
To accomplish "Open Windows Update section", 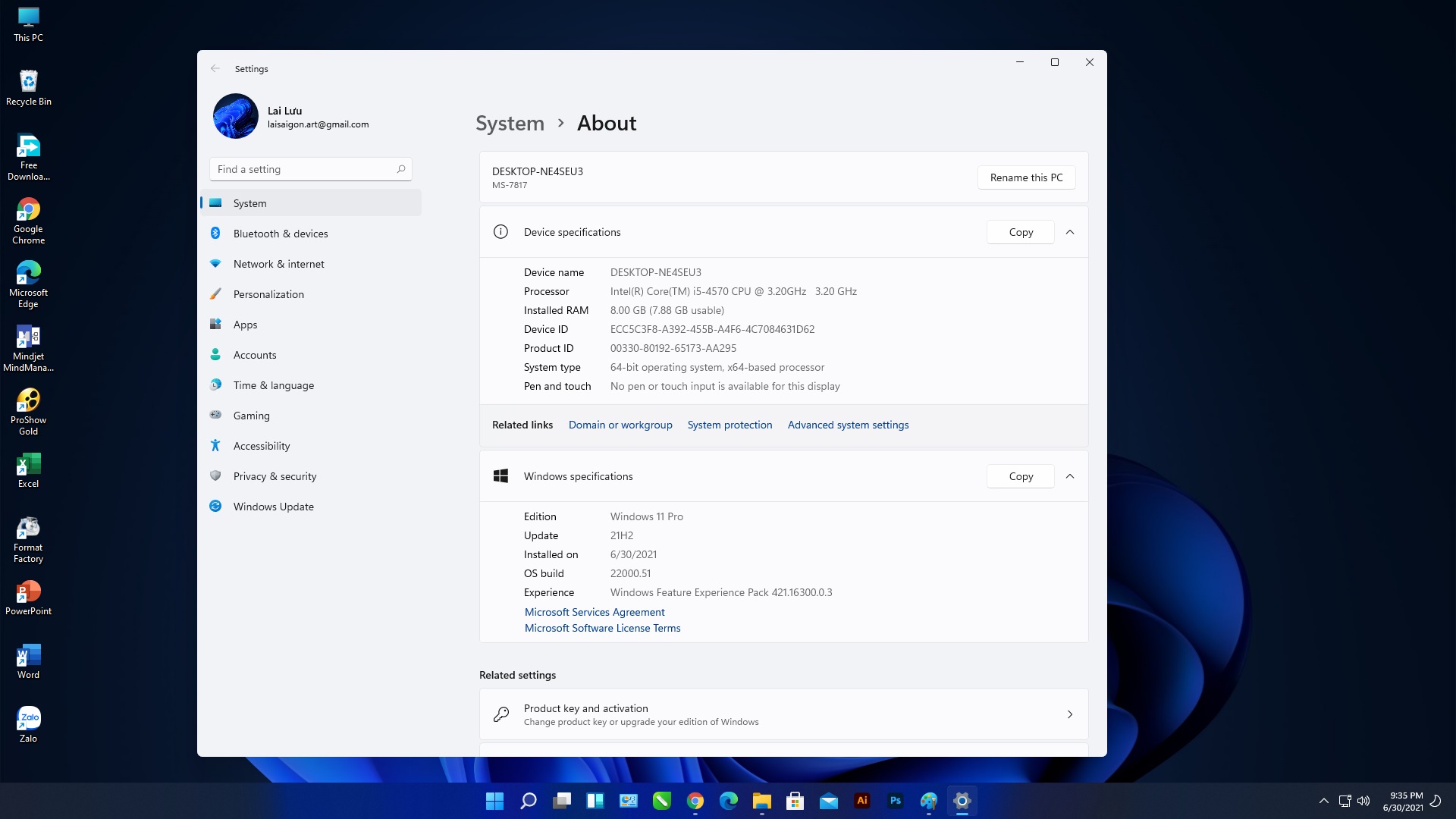I will coord(311,507).
